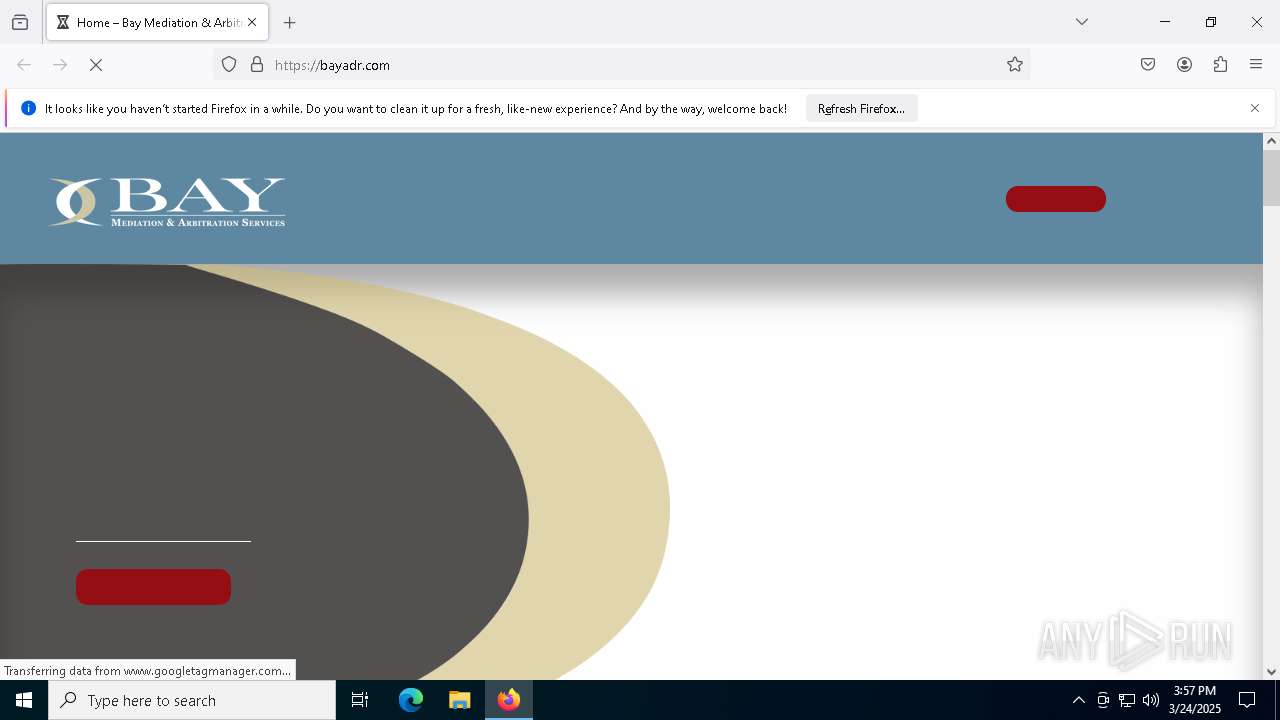Image resolution: width=1280 pixels, height=720 pixels.
Task: Click the Bay Mediation & Arbitration logo
Action: pos(167,202)
